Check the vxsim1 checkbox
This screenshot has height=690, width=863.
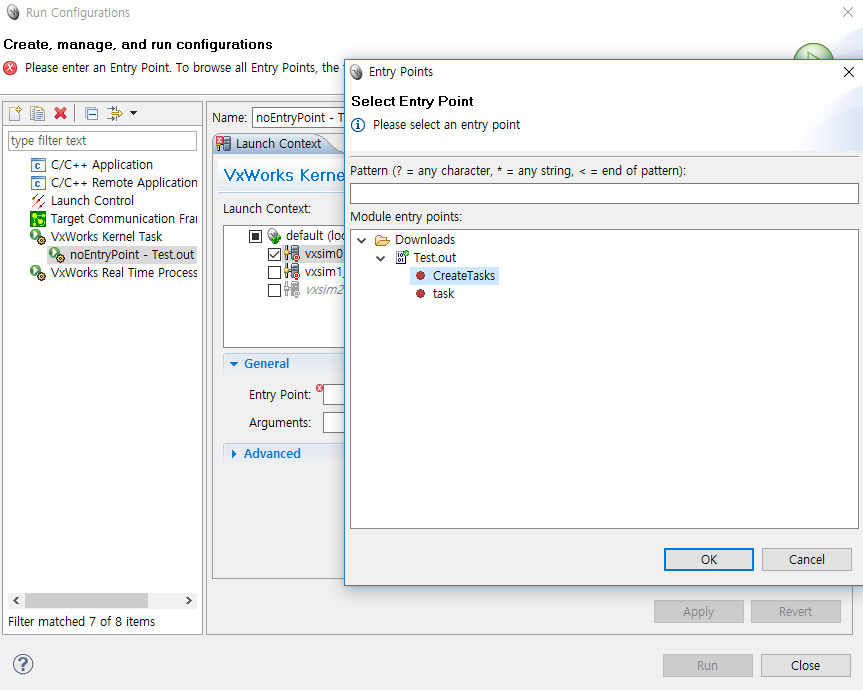point(275,272)
